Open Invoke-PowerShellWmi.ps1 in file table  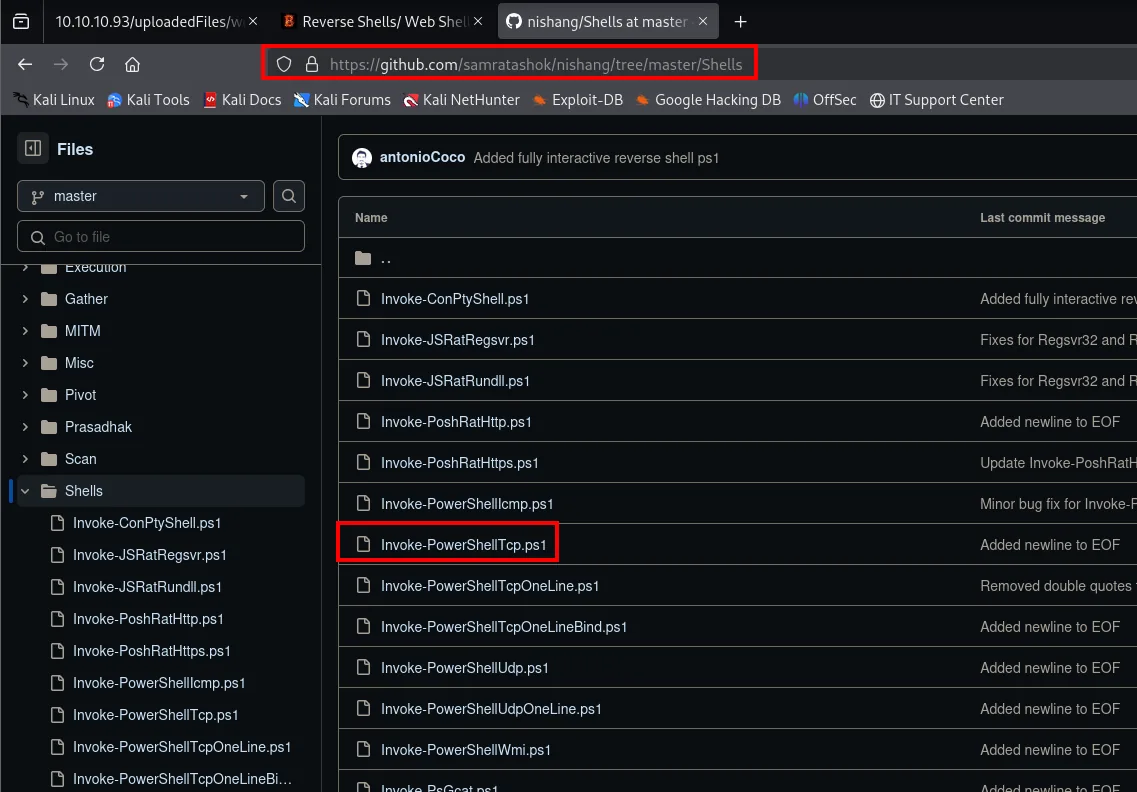point(466,749)
